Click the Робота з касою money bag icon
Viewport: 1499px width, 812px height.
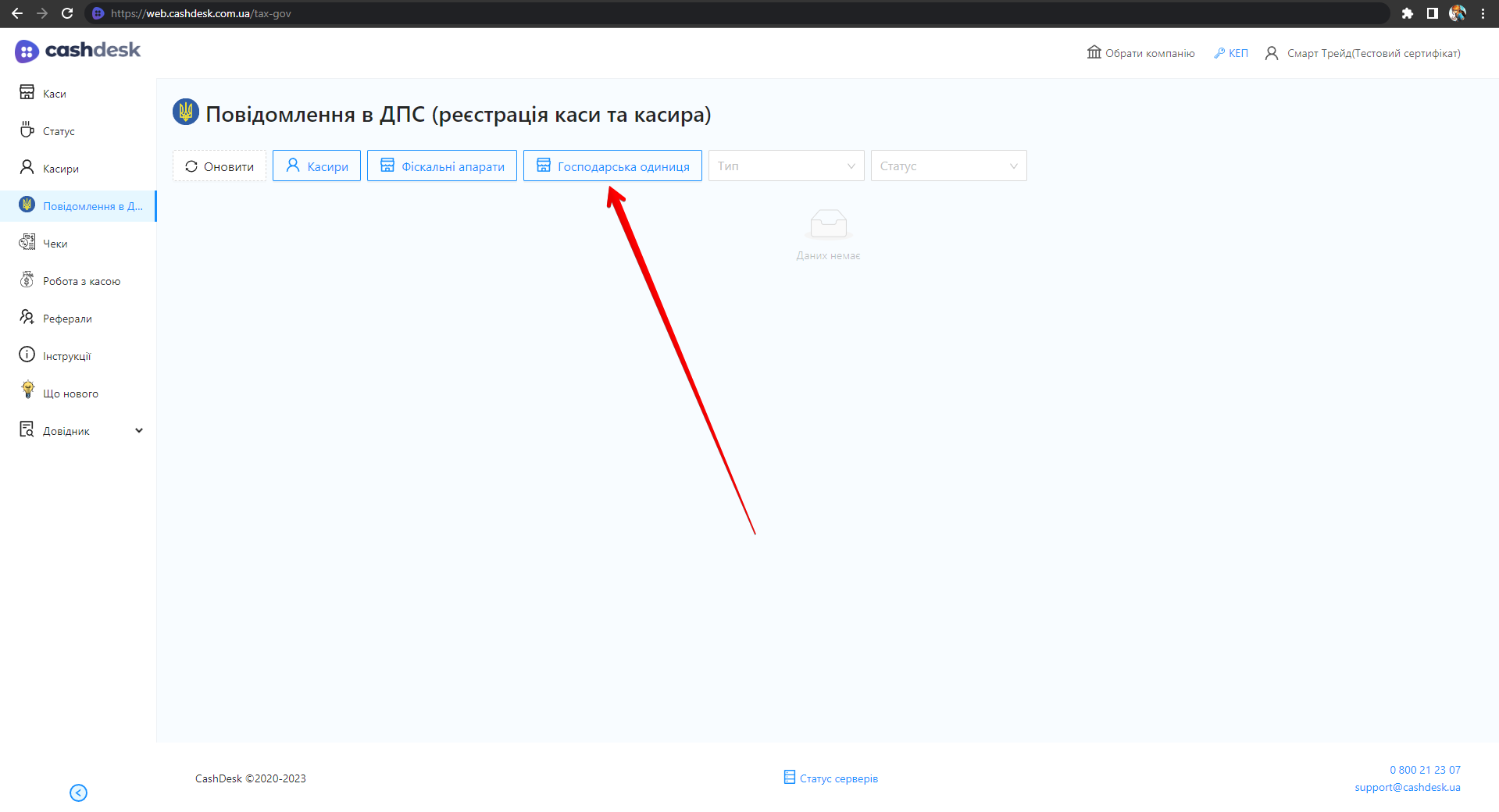pos(27,280)
